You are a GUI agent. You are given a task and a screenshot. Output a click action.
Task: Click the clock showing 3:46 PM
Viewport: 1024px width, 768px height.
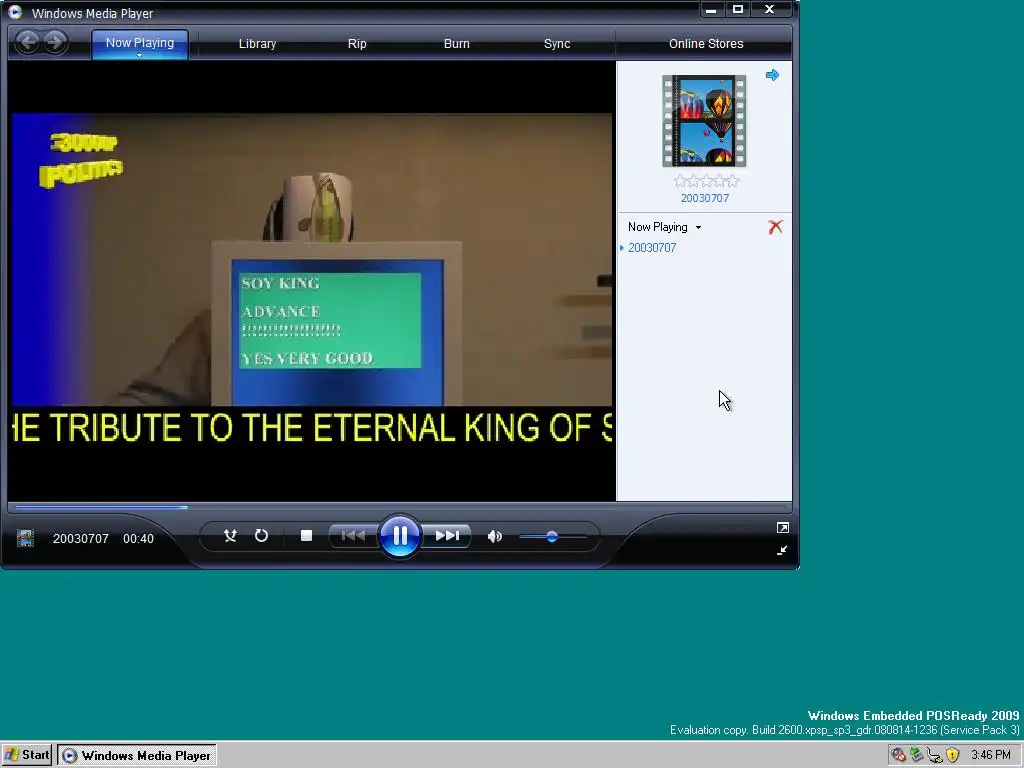coord(991,756)
